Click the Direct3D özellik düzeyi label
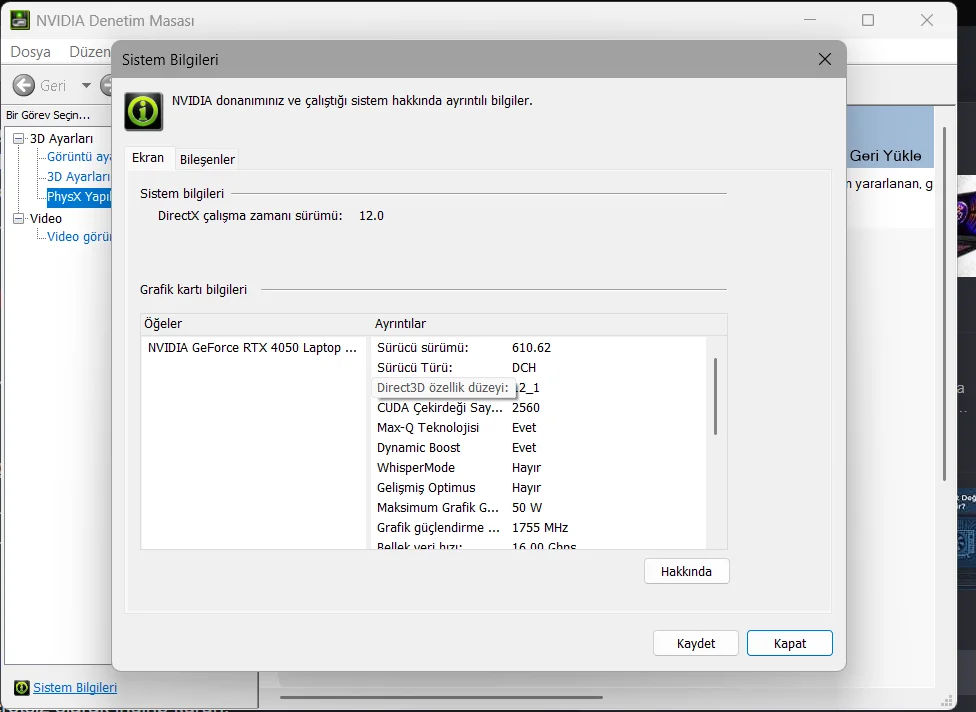The width and height of the screenshot is (976, 712). coord(443,388)
